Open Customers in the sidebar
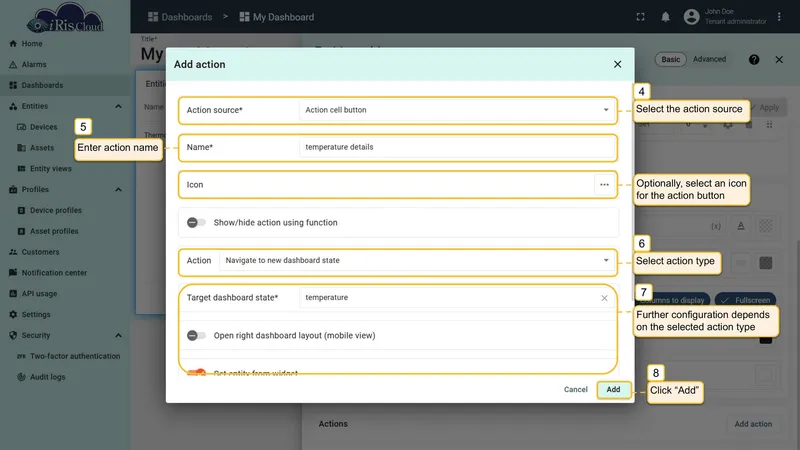The height and width of the screenshot is (450, 800). [x=40, y=252]
